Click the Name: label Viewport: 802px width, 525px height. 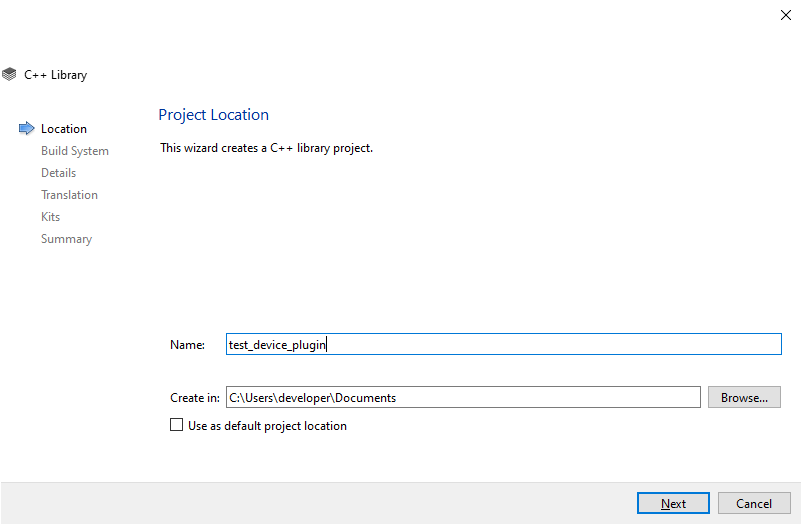tap(187, 345)
